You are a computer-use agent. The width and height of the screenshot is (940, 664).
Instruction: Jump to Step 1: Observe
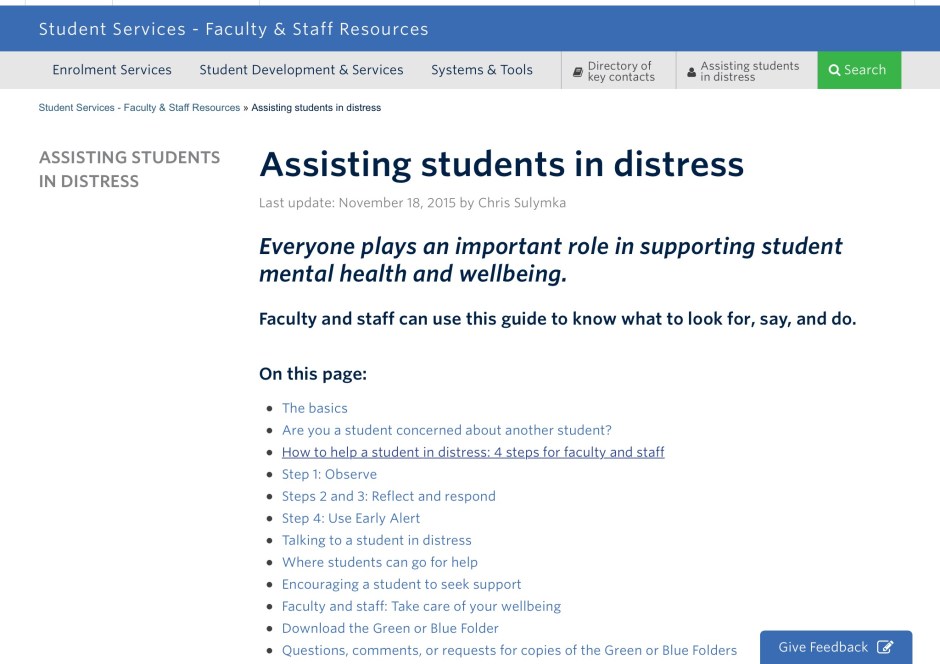[329, 474]
